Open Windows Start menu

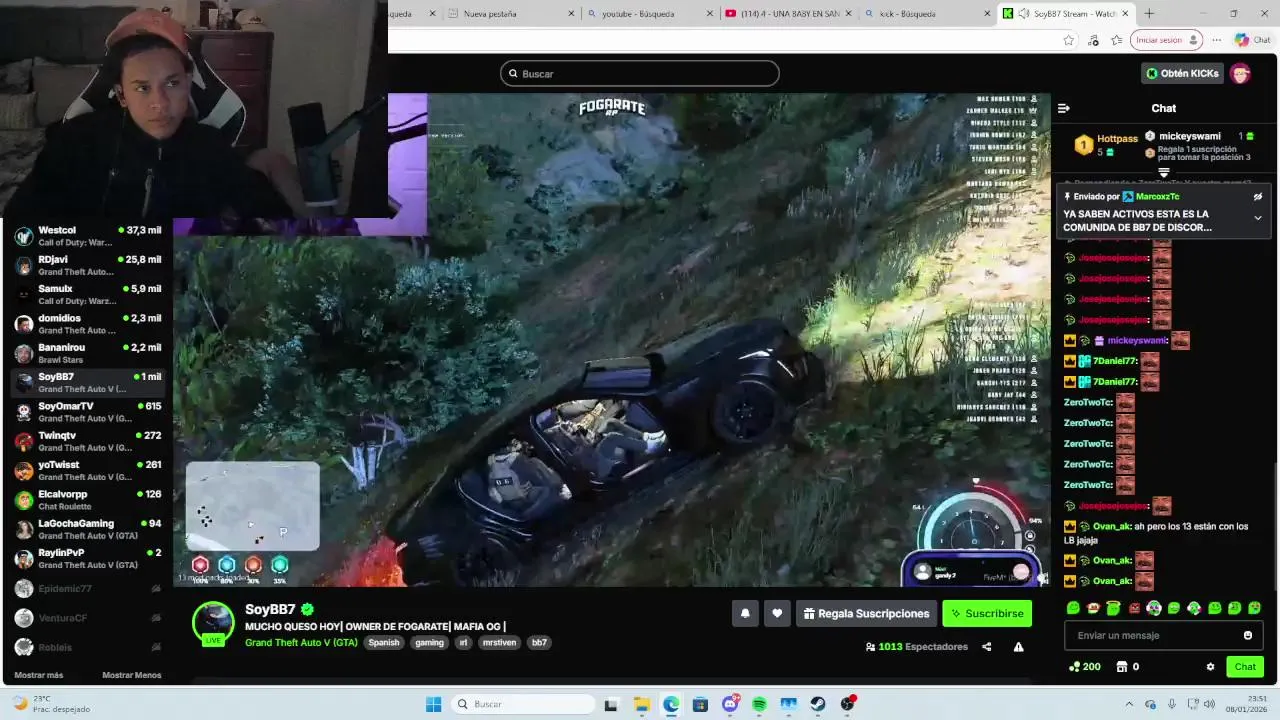point(433,704)
